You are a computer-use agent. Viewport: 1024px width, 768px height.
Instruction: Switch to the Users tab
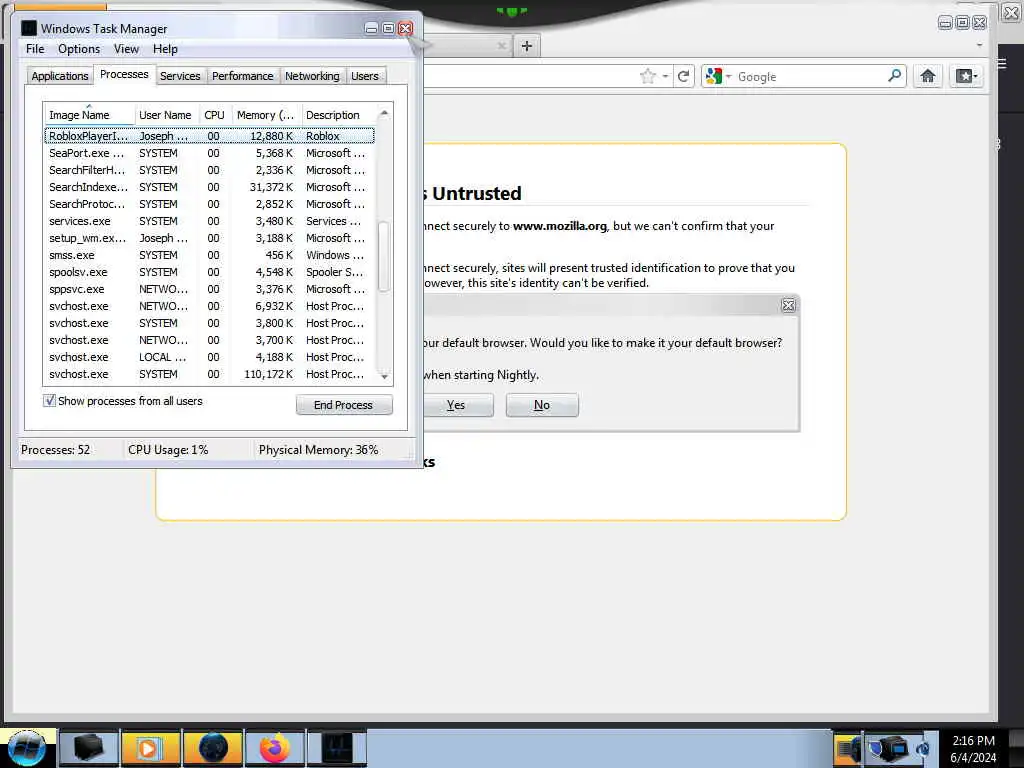click(x=364, y=76)
